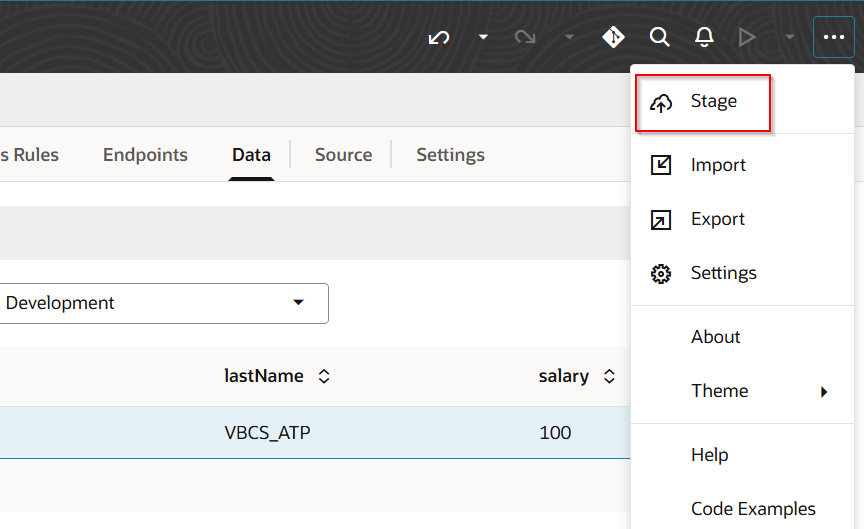Click the Redo arrow icon
The height and width of the screenshot is (529, 864).
coord(525,38)
